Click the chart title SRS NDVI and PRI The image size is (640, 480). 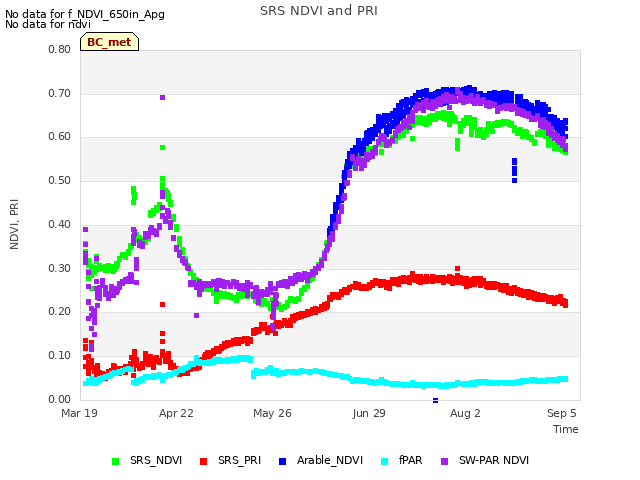pyautogui.click(x=319, y=11)
